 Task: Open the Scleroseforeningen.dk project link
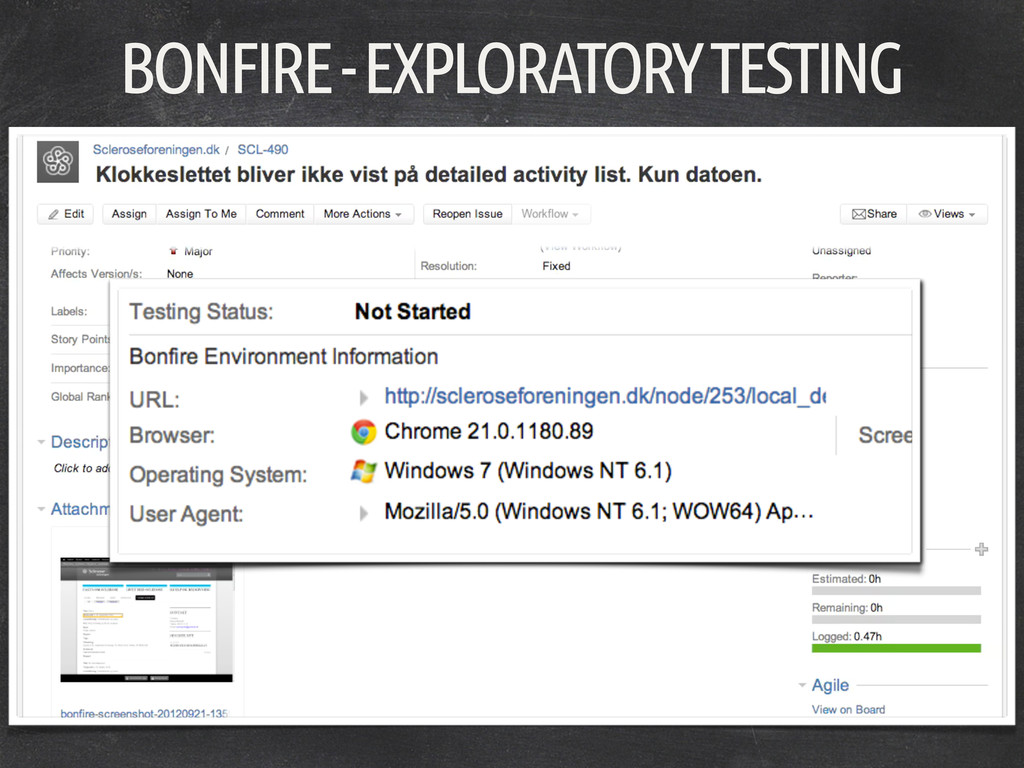pyautogui.click(x=156, y=150)
